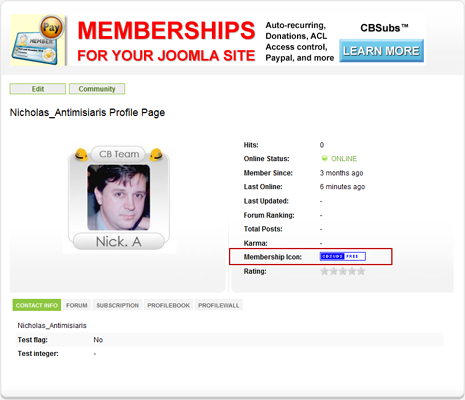
Task: Switch to the Profilebook tab
Action: click(x=168, y=305)
